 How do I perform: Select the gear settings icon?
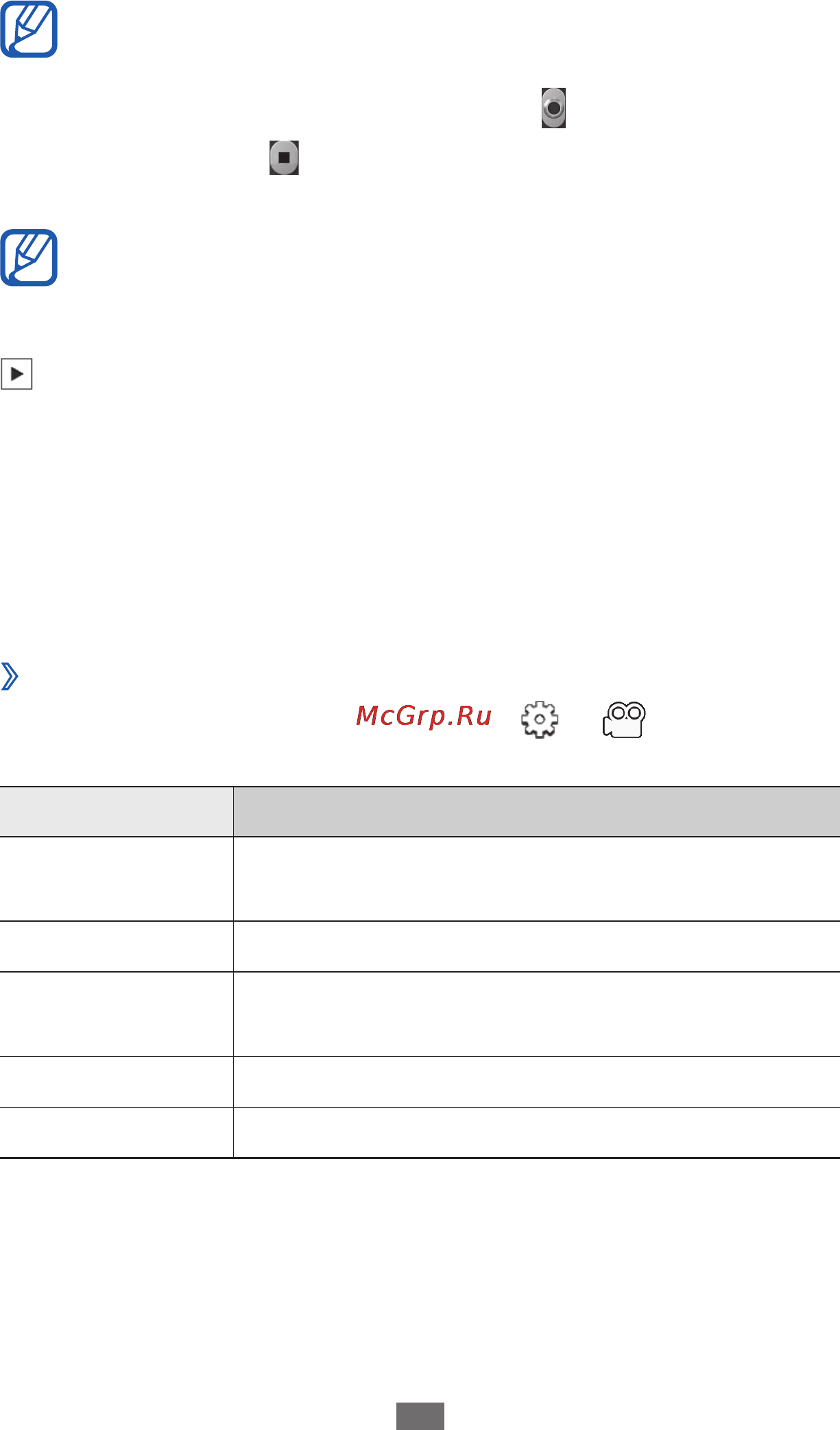click(x=540, y=719)
